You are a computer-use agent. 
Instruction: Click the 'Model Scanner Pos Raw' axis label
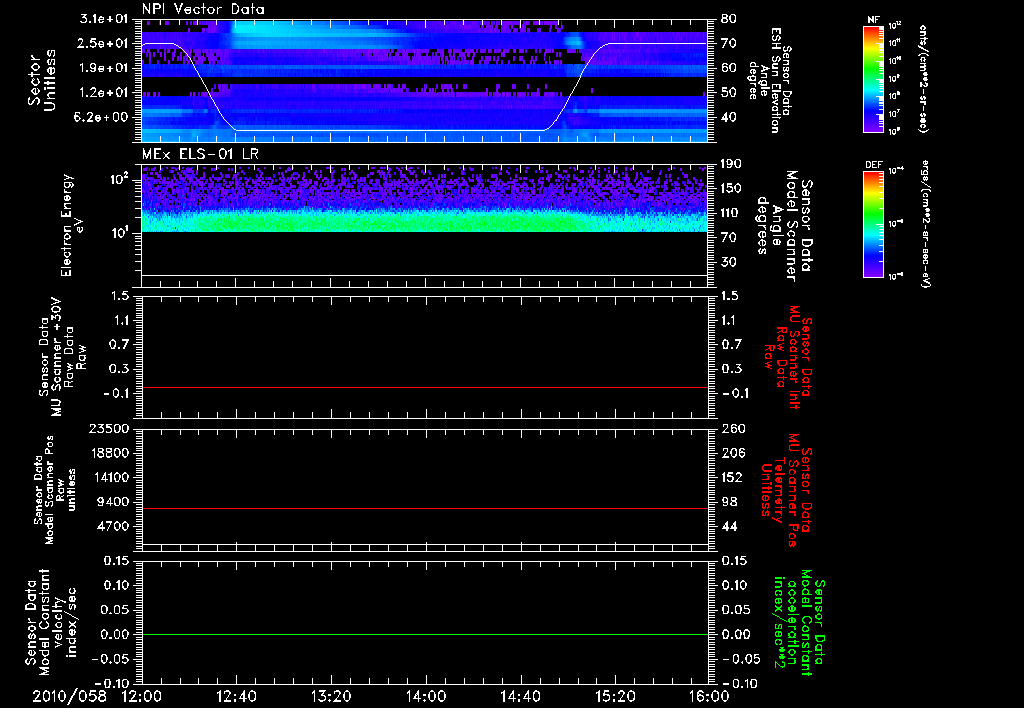(x=55, y=490)
